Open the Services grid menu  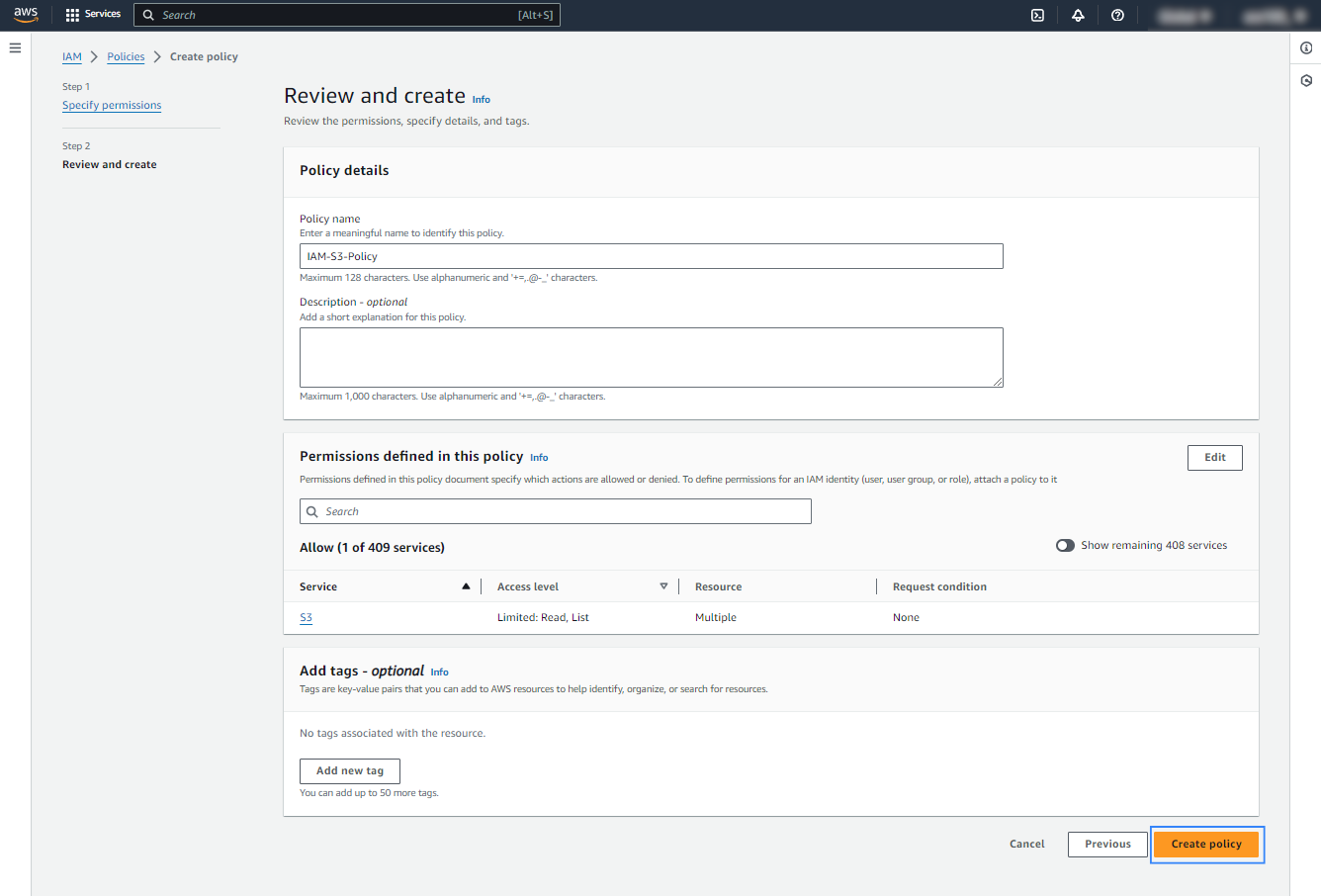[x=93, y=15]
